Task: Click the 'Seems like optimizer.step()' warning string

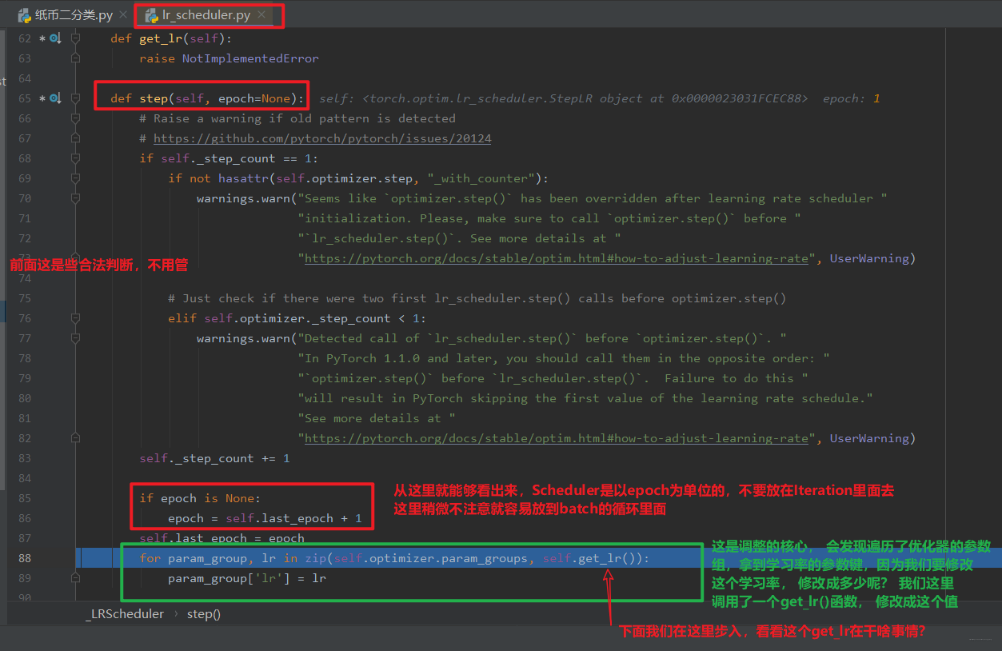Action: [x=592, y=198]
